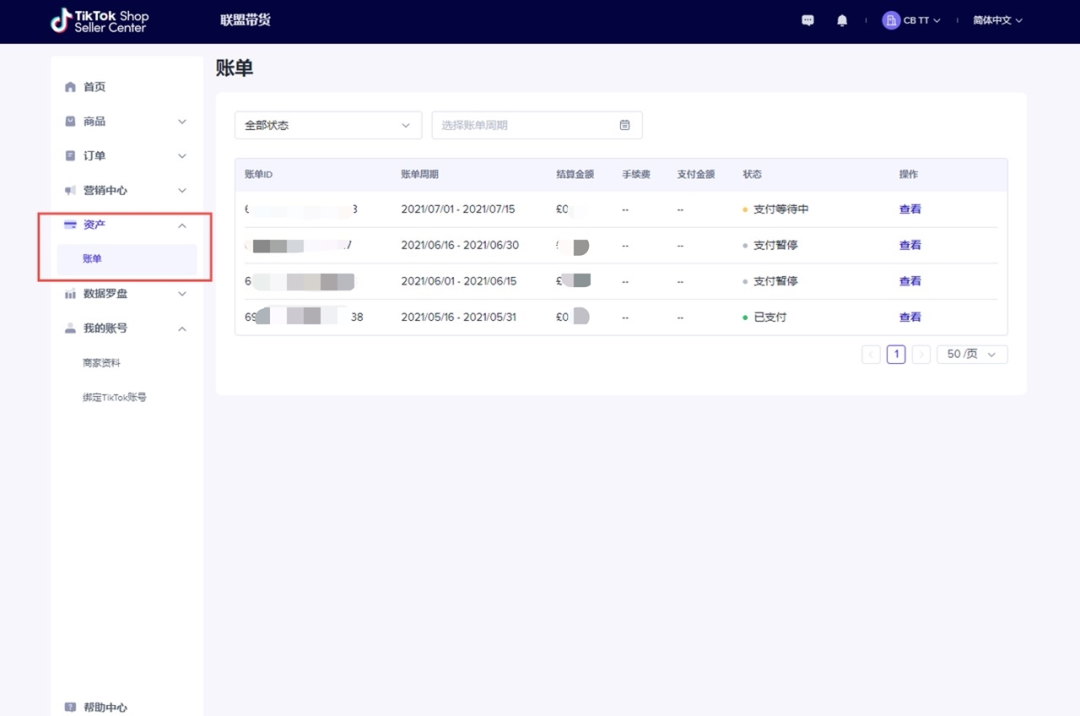The width and height of the screenshot is (1080, 716).
Task: Click the 帮助中心 icon
Action: pos(70,707)
